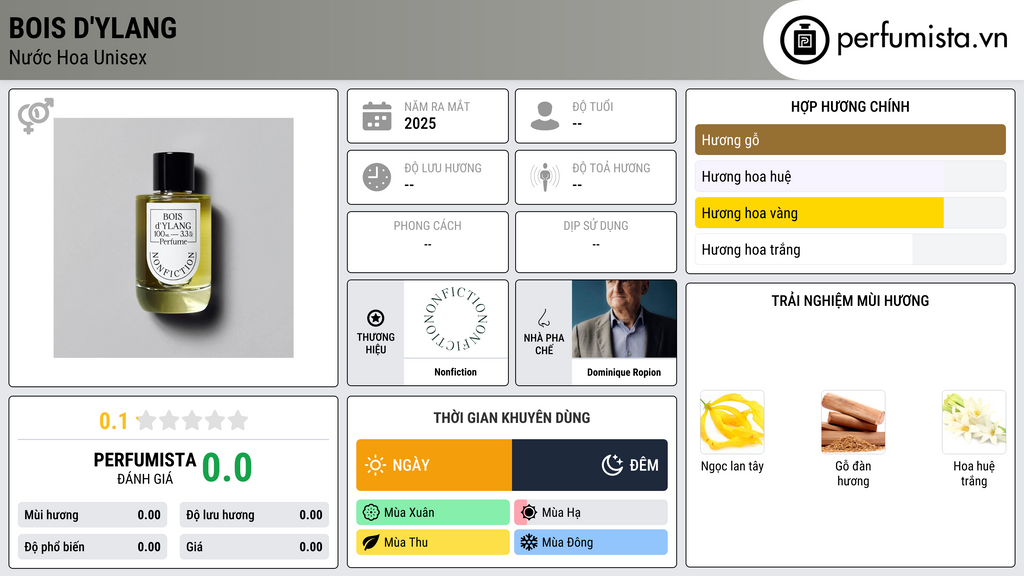Image resolution: width=1024 pixels, height=576 pixels.
Task: Click the star badge icon above Thương hiệu
Action: (376, 318)
